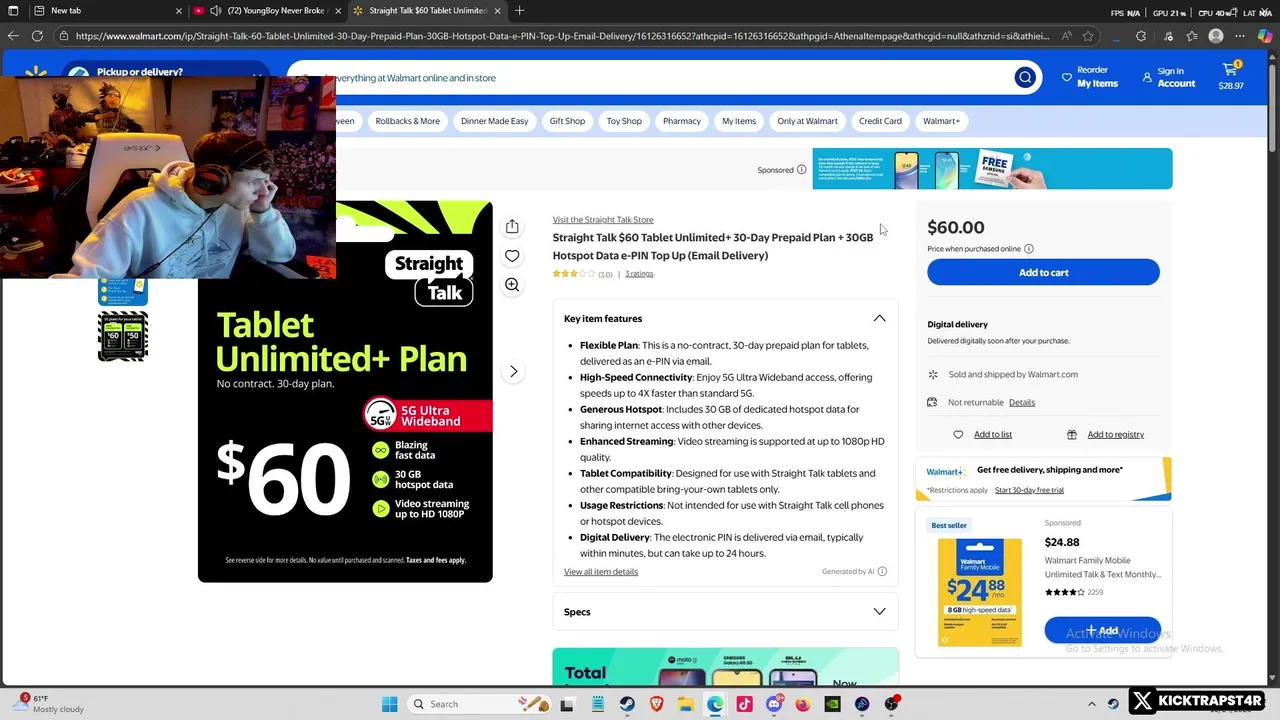
Task: Show the next product image with the arrow
Action: pyautogui.click(x=513, y=371)
